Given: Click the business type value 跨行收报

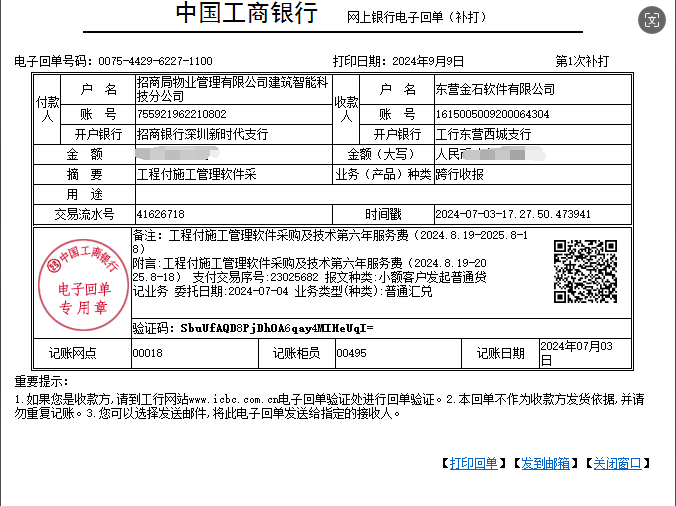Looking at the screenshot, I should click(460, 174).
